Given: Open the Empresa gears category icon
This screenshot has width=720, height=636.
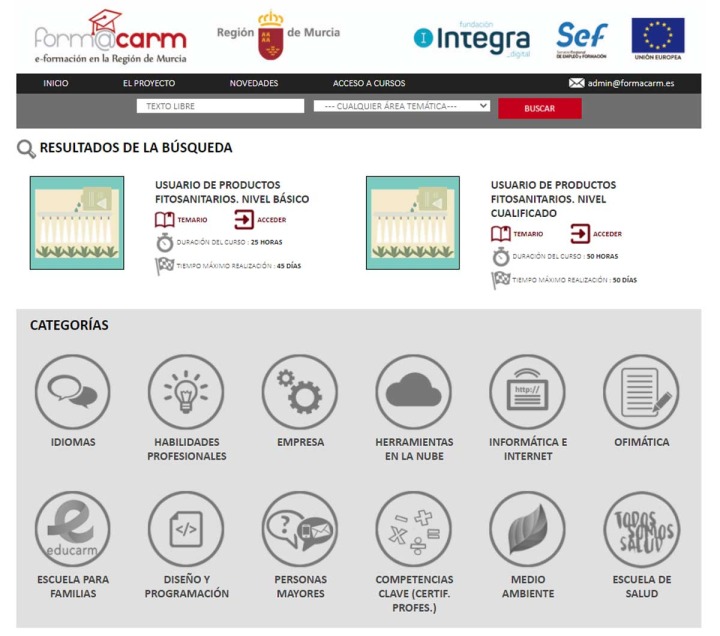Looking at the screenshot, I should click(300, 392).
